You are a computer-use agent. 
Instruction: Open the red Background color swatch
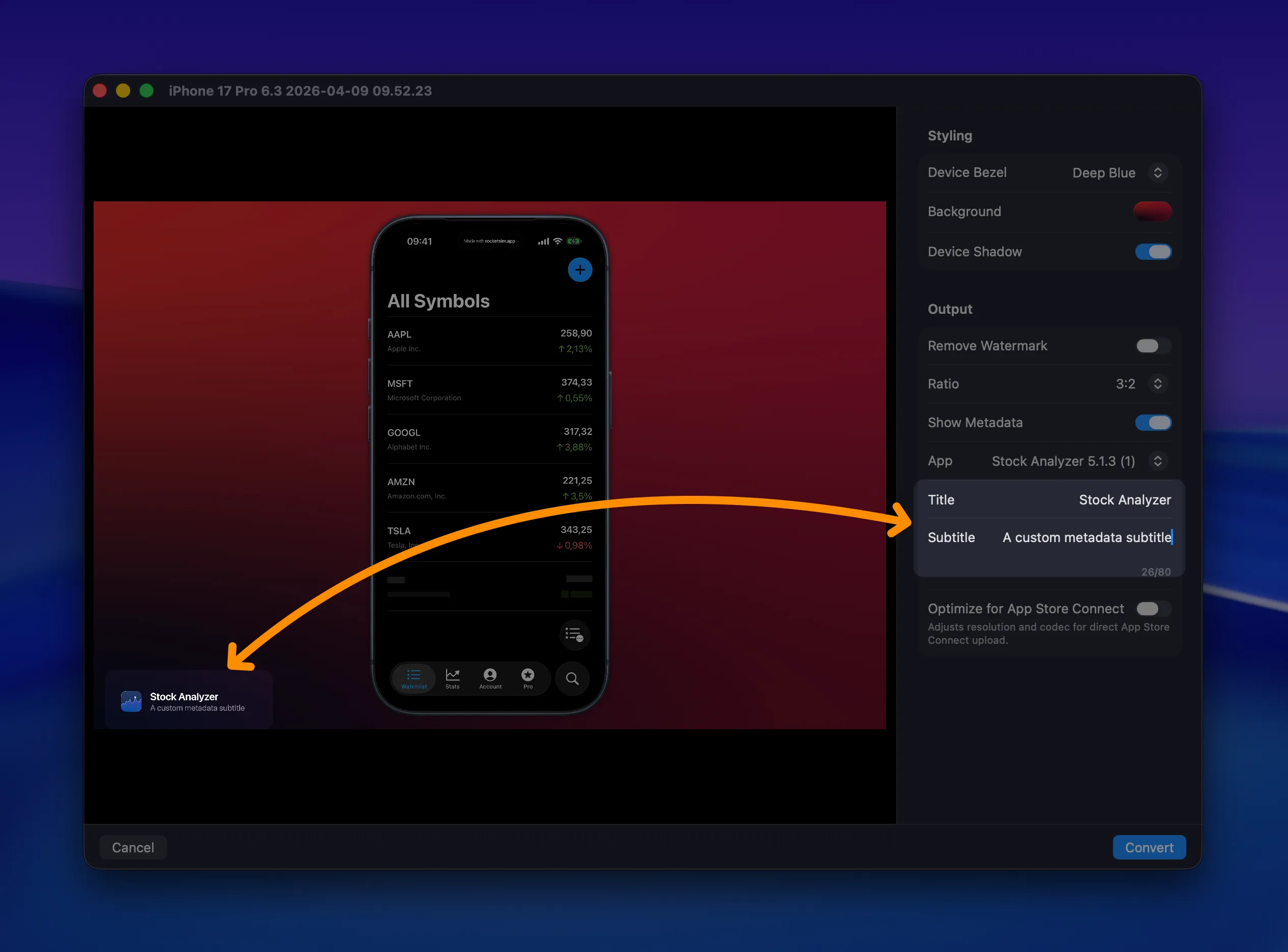point(1152,212)
